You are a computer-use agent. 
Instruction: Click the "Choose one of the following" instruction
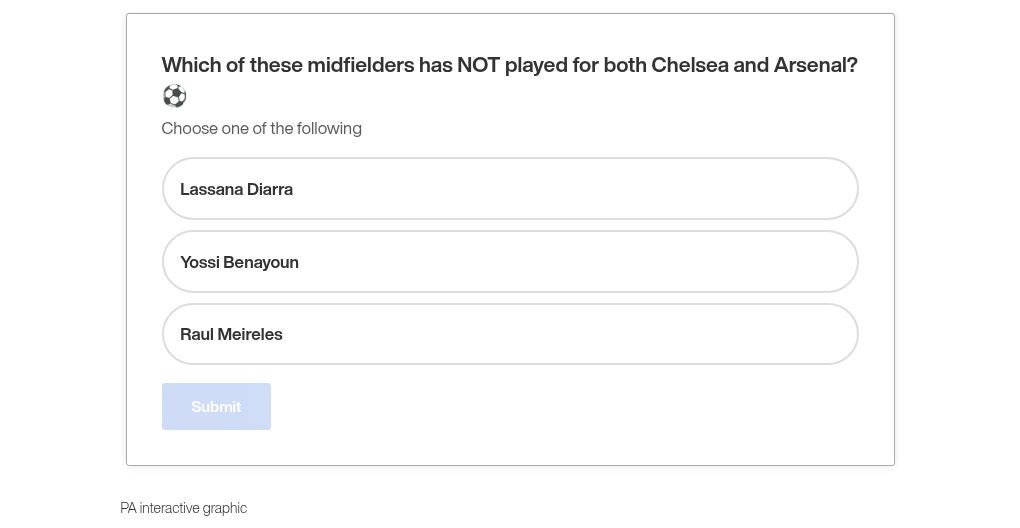pos(261,128)
